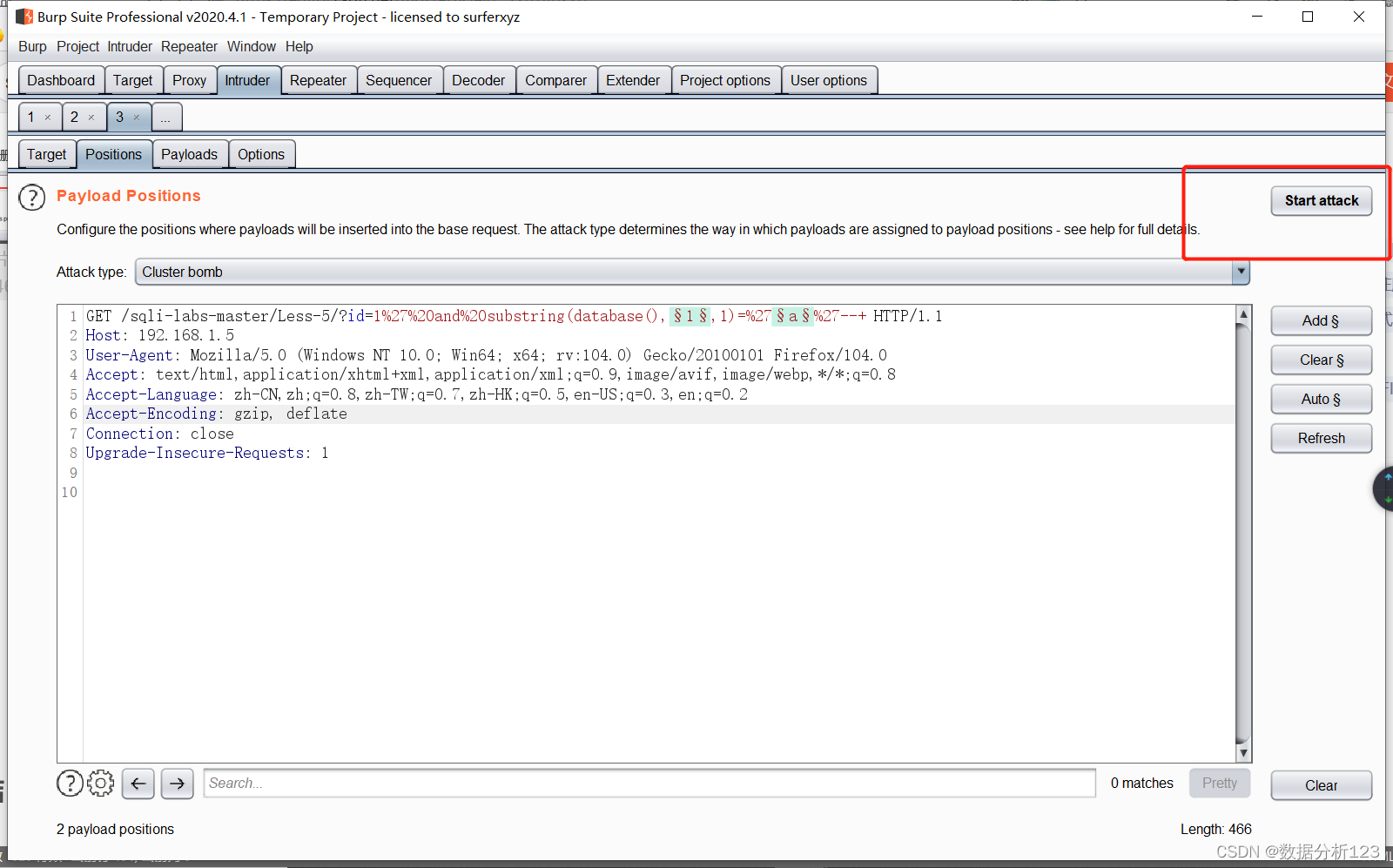Open the Payloads sub-tab

[x=190, y=154]
